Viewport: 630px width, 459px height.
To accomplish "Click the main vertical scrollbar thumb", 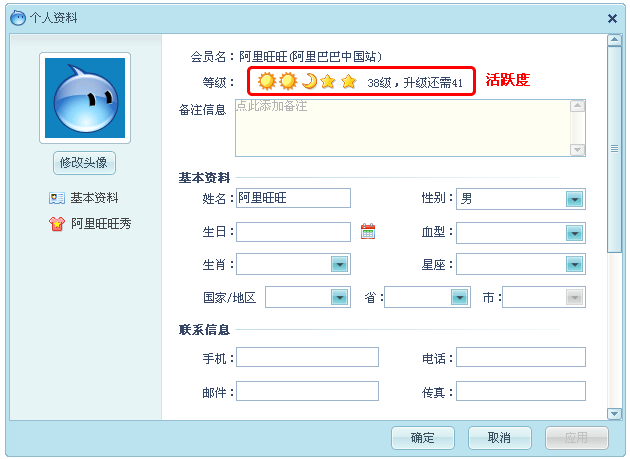I will click(614, 149).
